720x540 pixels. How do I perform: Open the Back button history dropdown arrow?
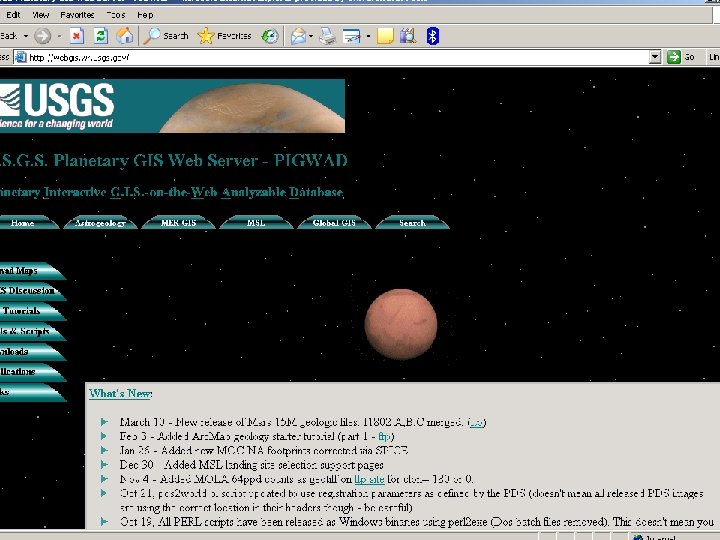[26, 36]
